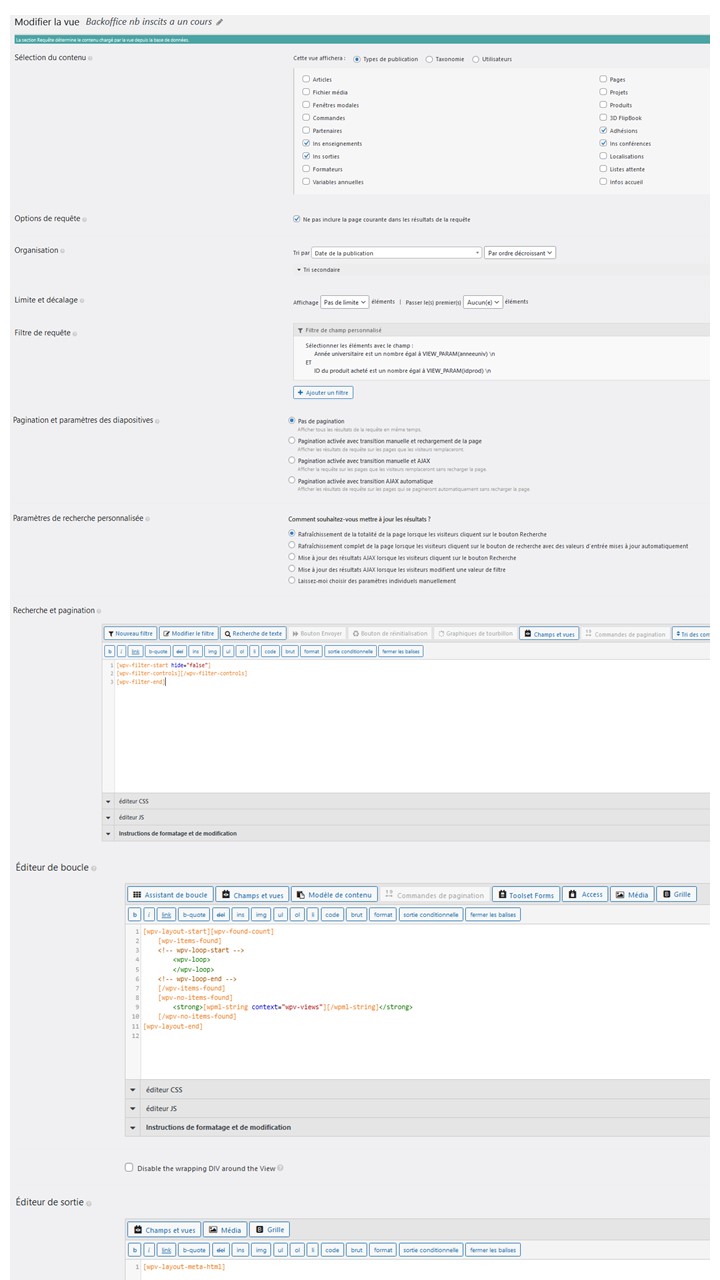
Task: Click img quicktag in loop editor
Action: tap(263, 914)
